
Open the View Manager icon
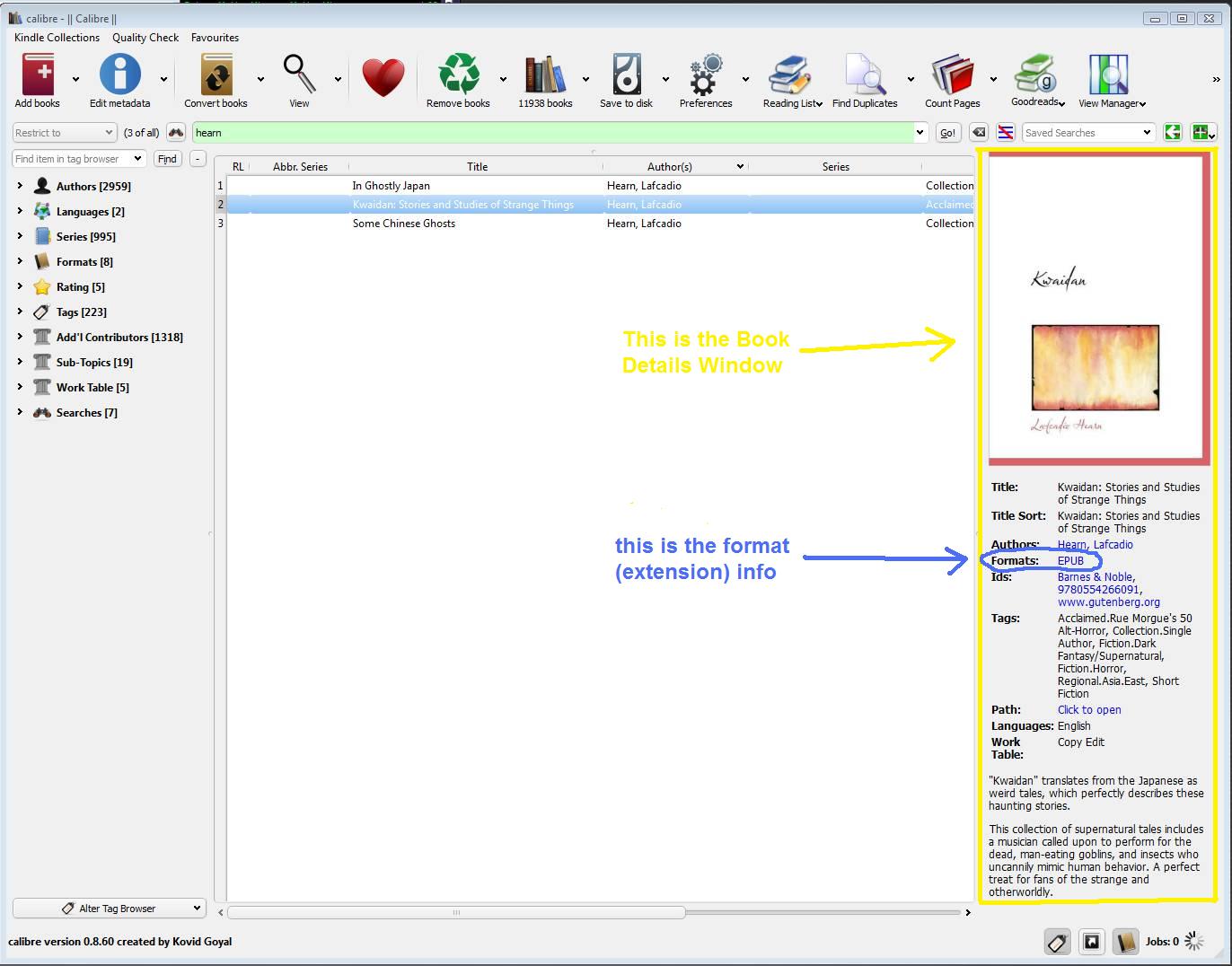pos(1108,75)
